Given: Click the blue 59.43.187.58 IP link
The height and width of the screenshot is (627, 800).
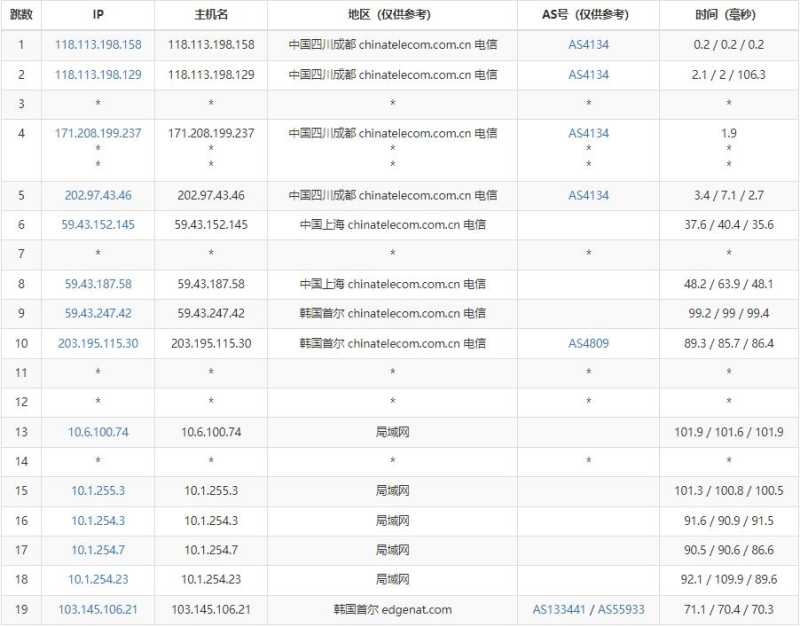Looking at the screenshot, I should click(98, 284).
